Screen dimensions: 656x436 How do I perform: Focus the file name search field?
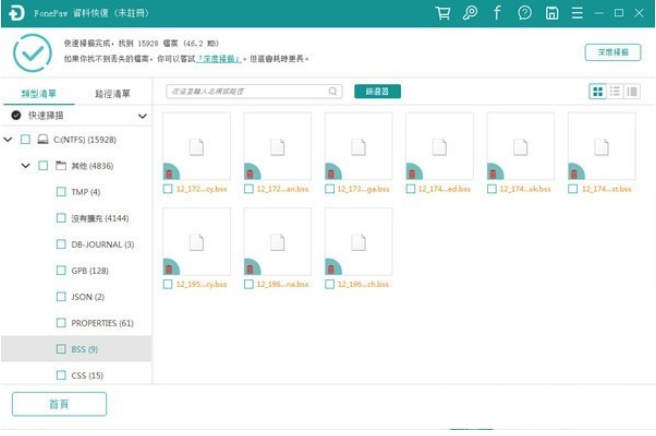pos(254,91)
